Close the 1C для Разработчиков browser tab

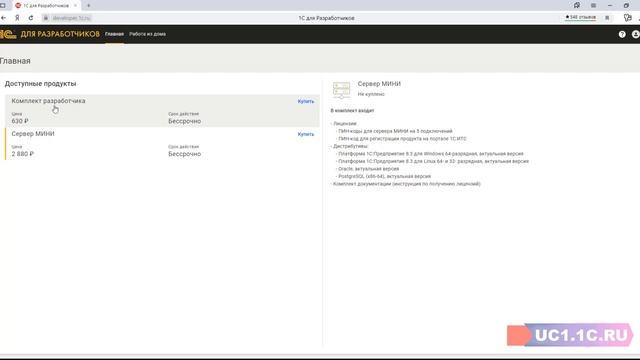click(x=75, y=6)
